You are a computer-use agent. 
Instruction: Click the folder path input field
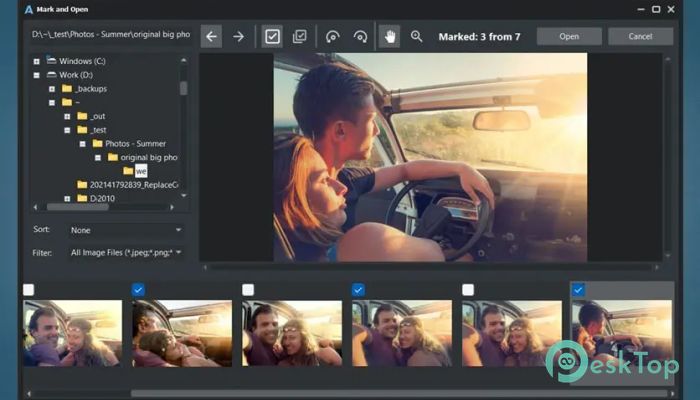[111, 34]
